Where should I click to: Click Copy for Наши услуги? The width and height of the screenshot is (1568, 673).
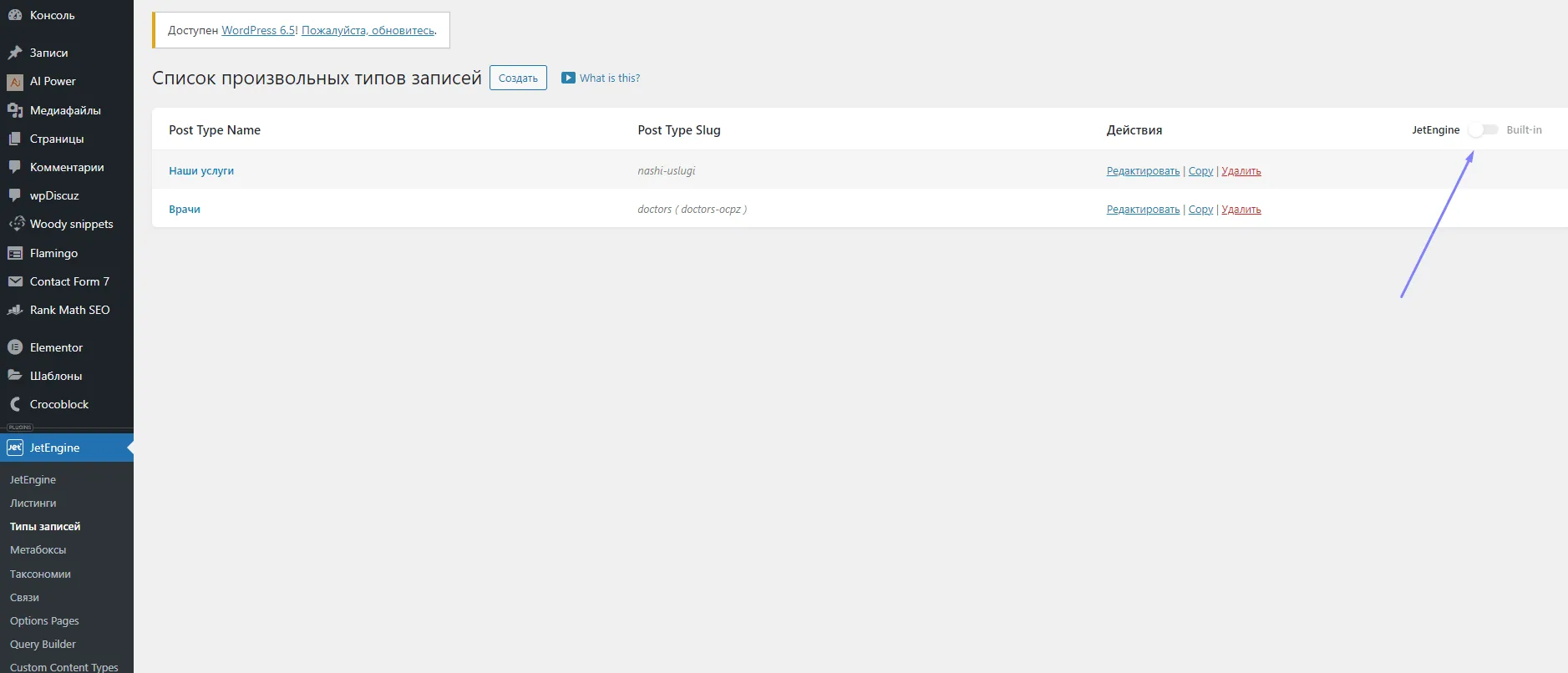pyautogui.click(x=1200, y=170)
